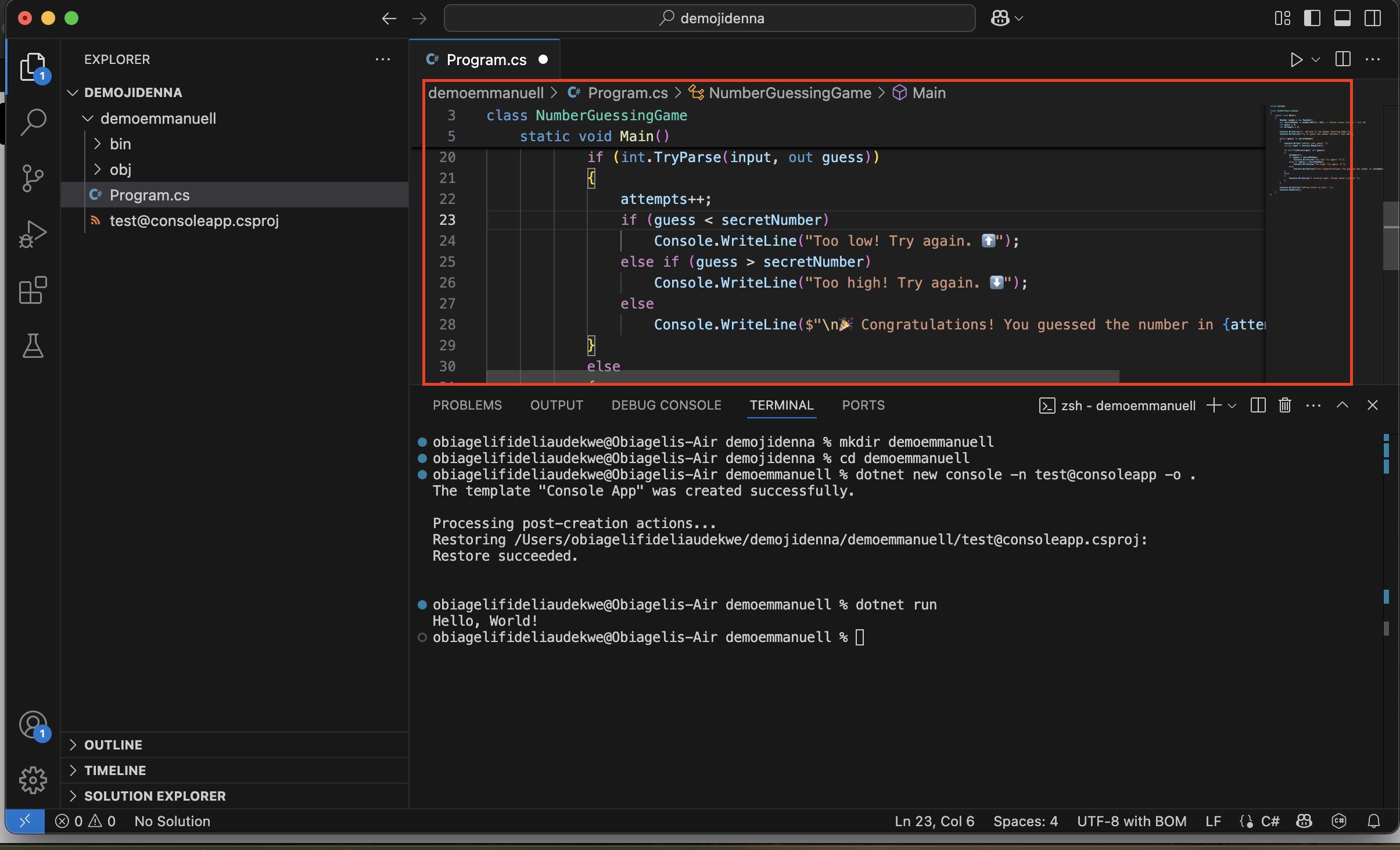This screenshot has height=850, width=1400.
Task: Collapse the DEMOJIDENNA root folder
Action: pos(73,92)
